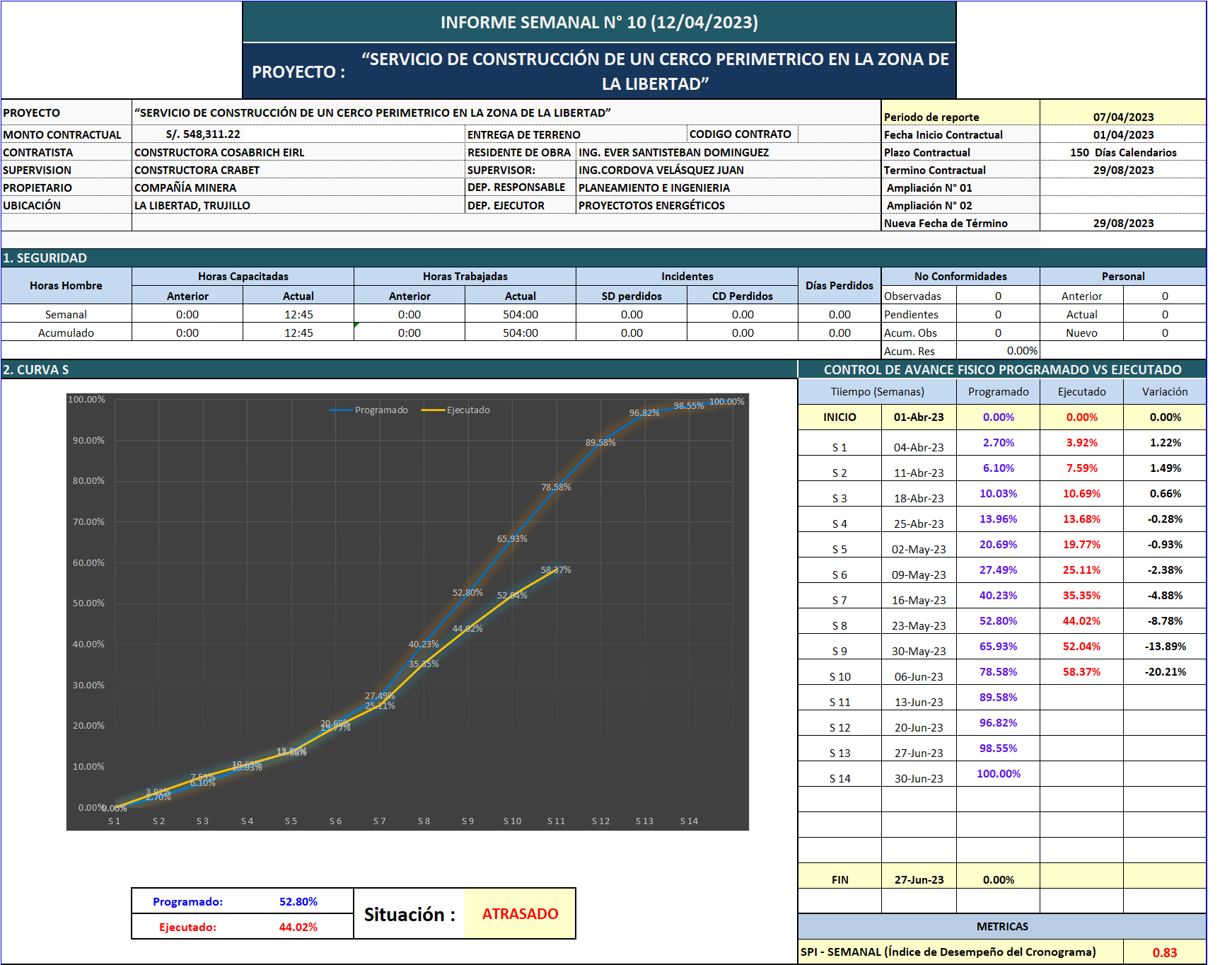Click the Acum. Res 0.00% cell
The width and height of the screenshot is (1232, 965).
coord(997,351)
